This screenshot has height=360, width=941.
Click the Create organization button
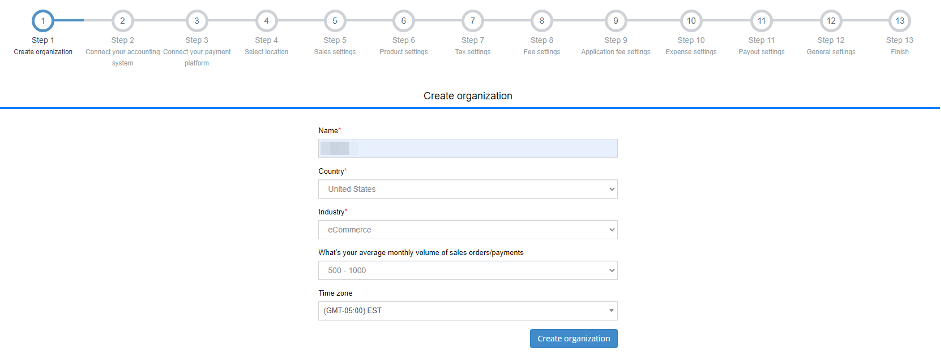(x=574, y=338)
